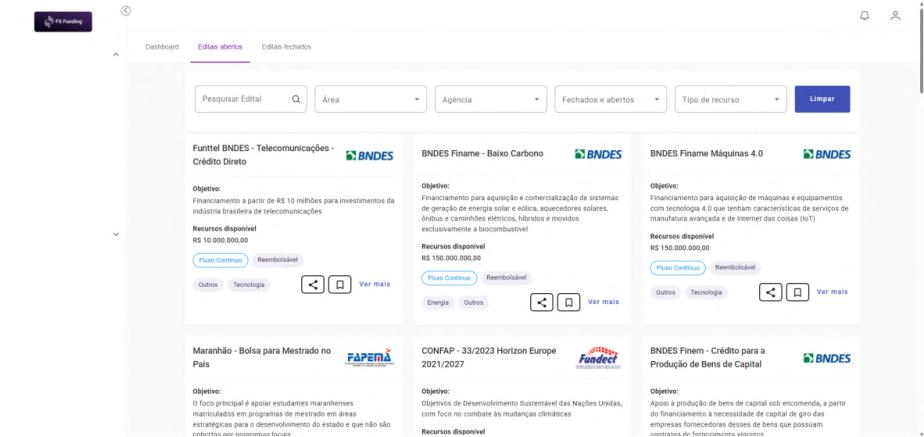
Task: Open user profile icon
Action: coord(895,16)
